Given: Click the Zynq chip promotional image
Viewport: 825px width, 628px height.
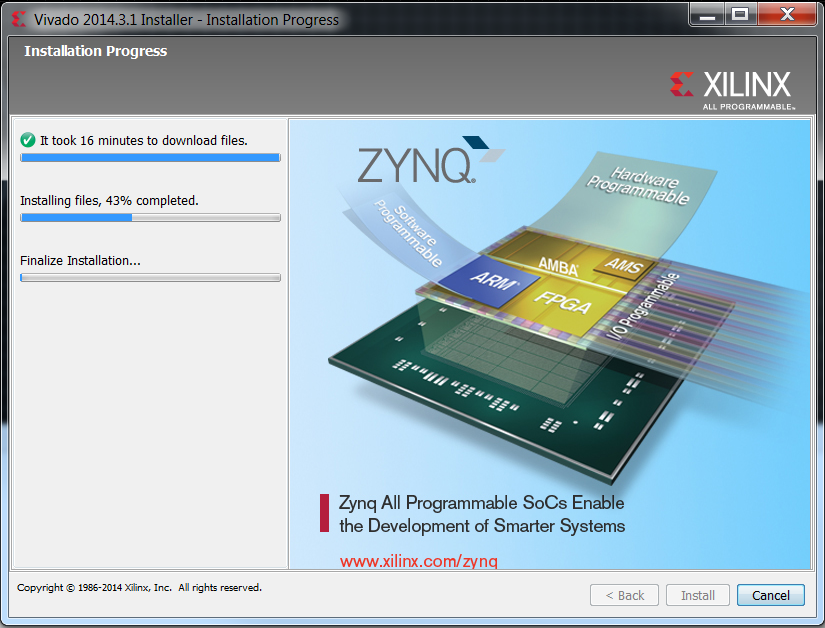Looking at the screenshot, I should [549, 344].
